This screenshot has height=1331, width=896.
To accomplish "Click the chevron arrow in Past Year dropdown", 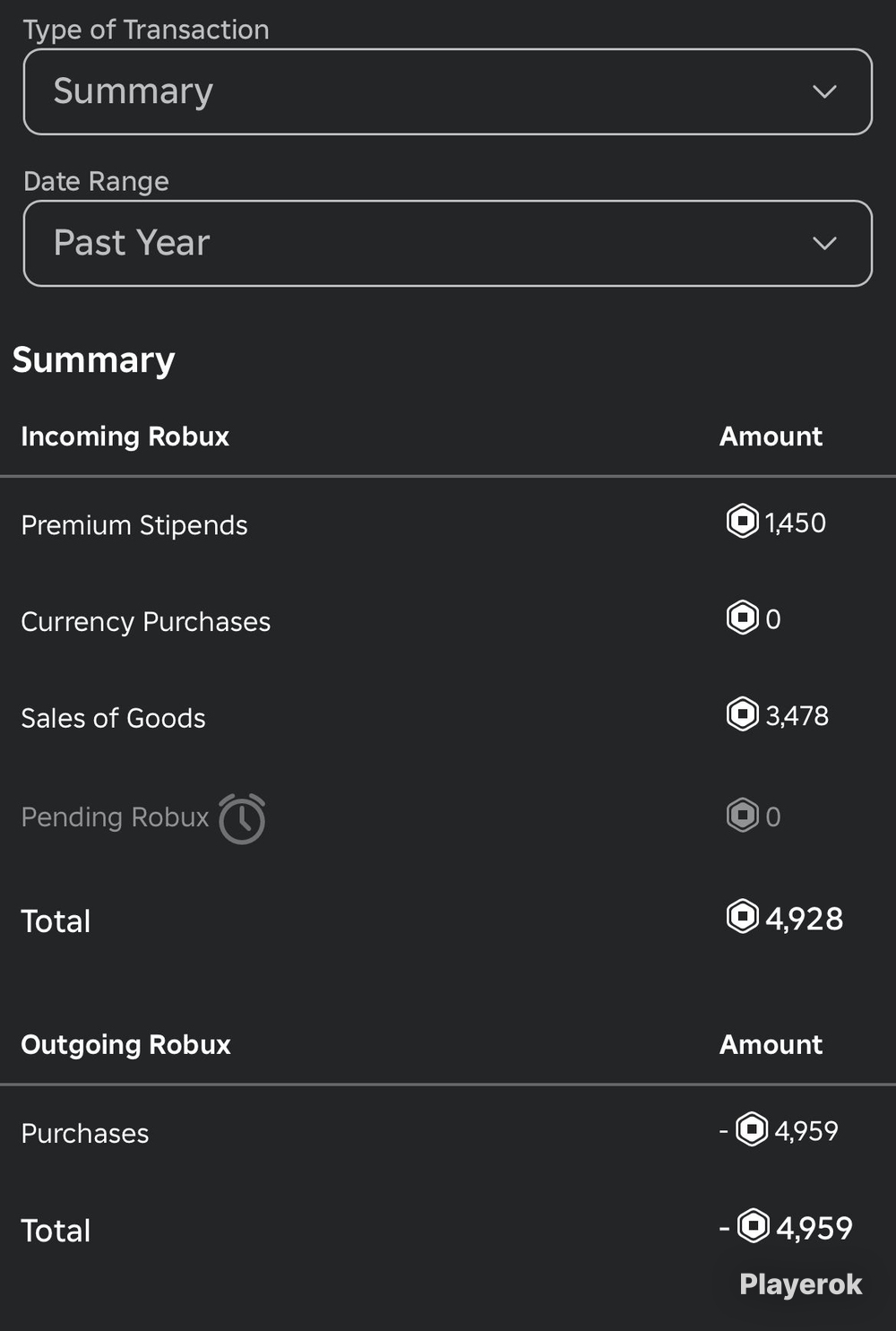I will pyautogui.click(x=824, y=243).
